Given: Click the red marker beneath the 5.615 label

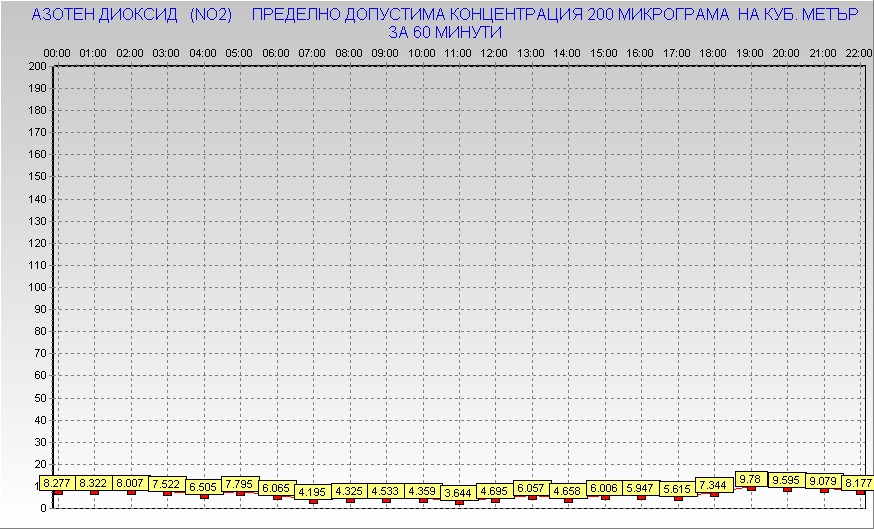Looking at the screenshot, I should click(678, 498).
